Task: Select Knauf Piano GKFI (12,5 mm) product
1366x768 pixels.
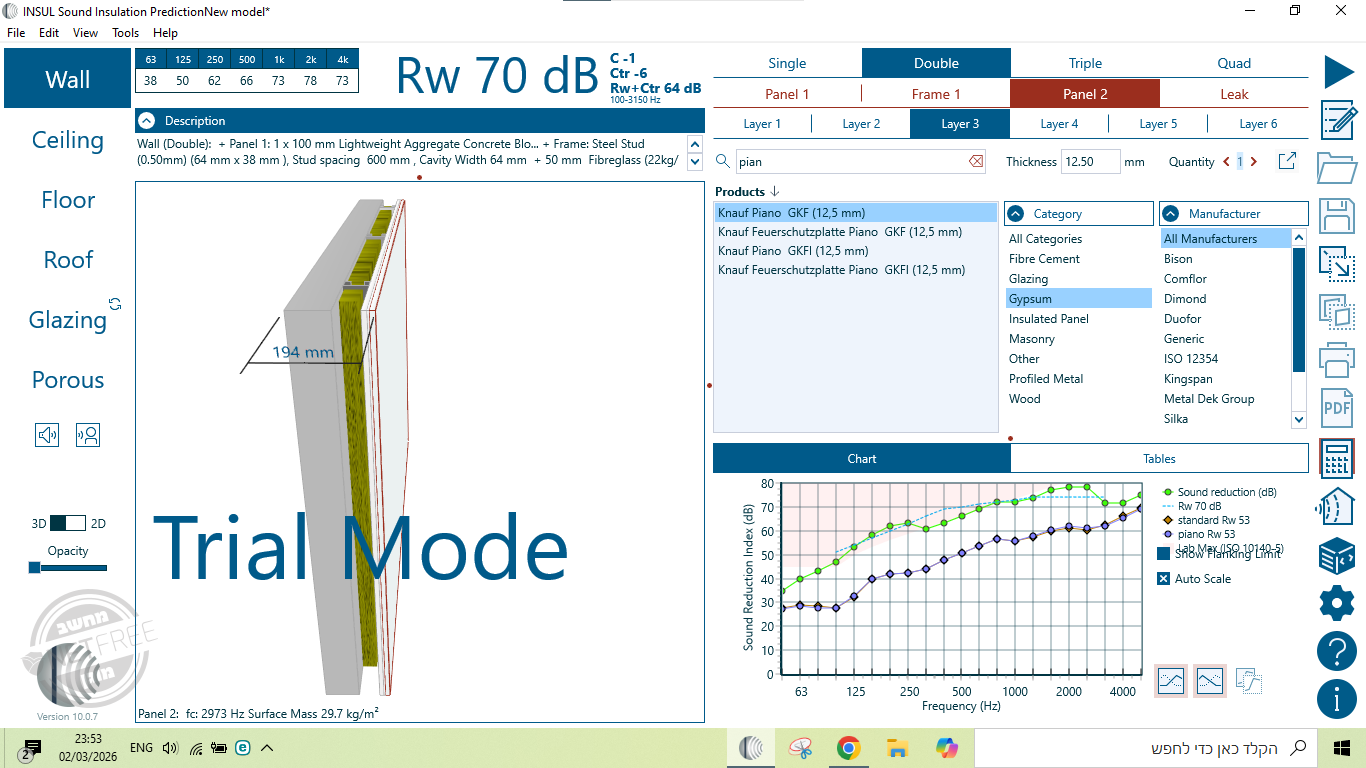Action: click(793, 251)
